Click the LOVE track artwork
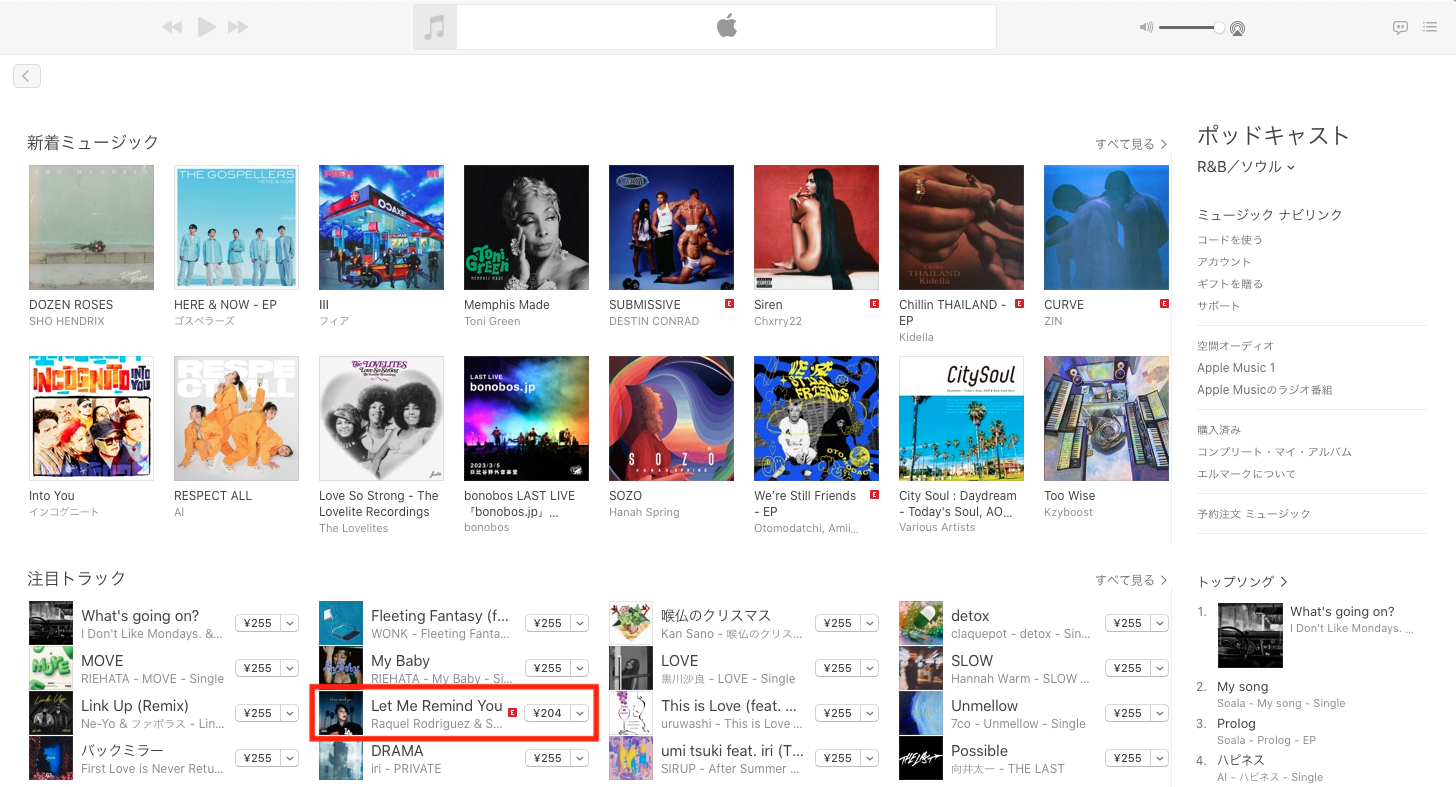 pyautogui.click(x=631, y=668)
